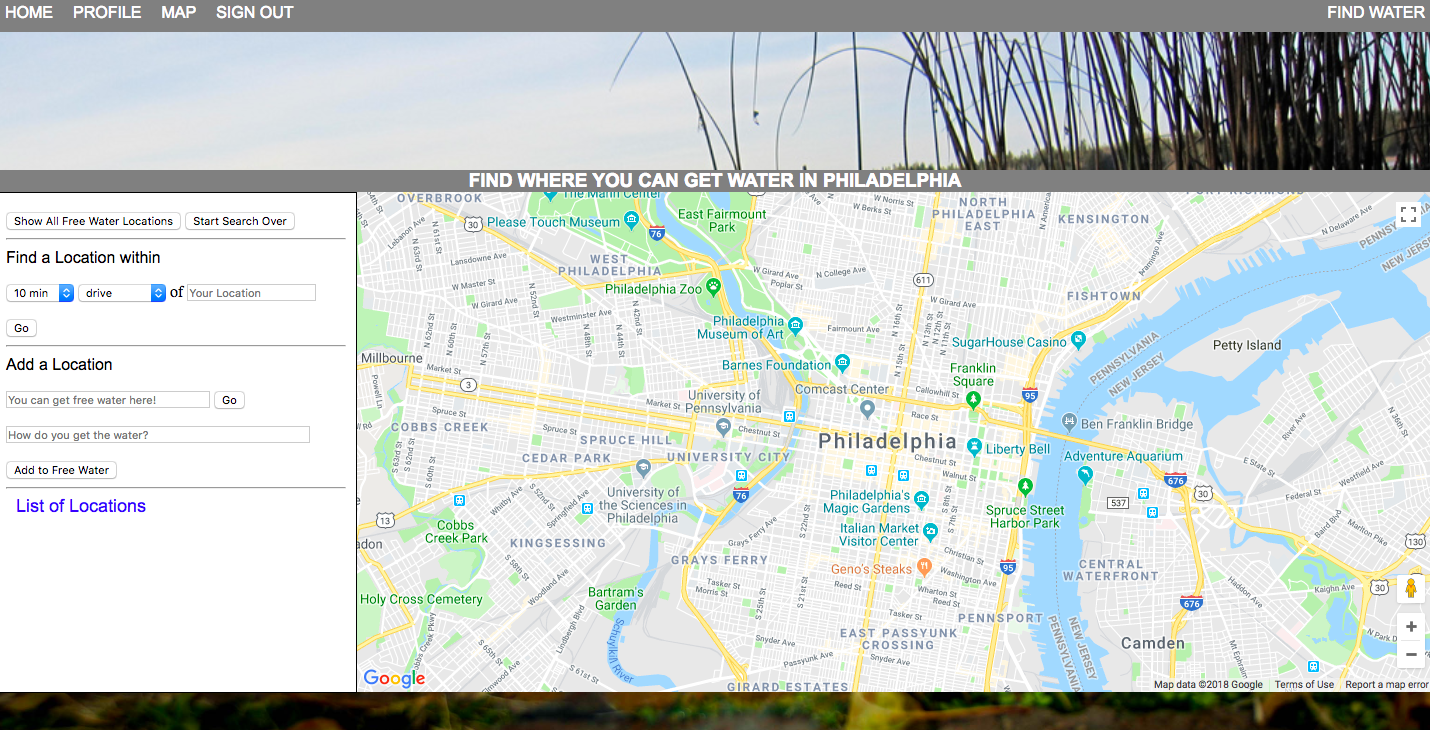Click the Cobbs Creek Park label
This screenshot has height=730, width=1430.
click(x=456, y=531)
